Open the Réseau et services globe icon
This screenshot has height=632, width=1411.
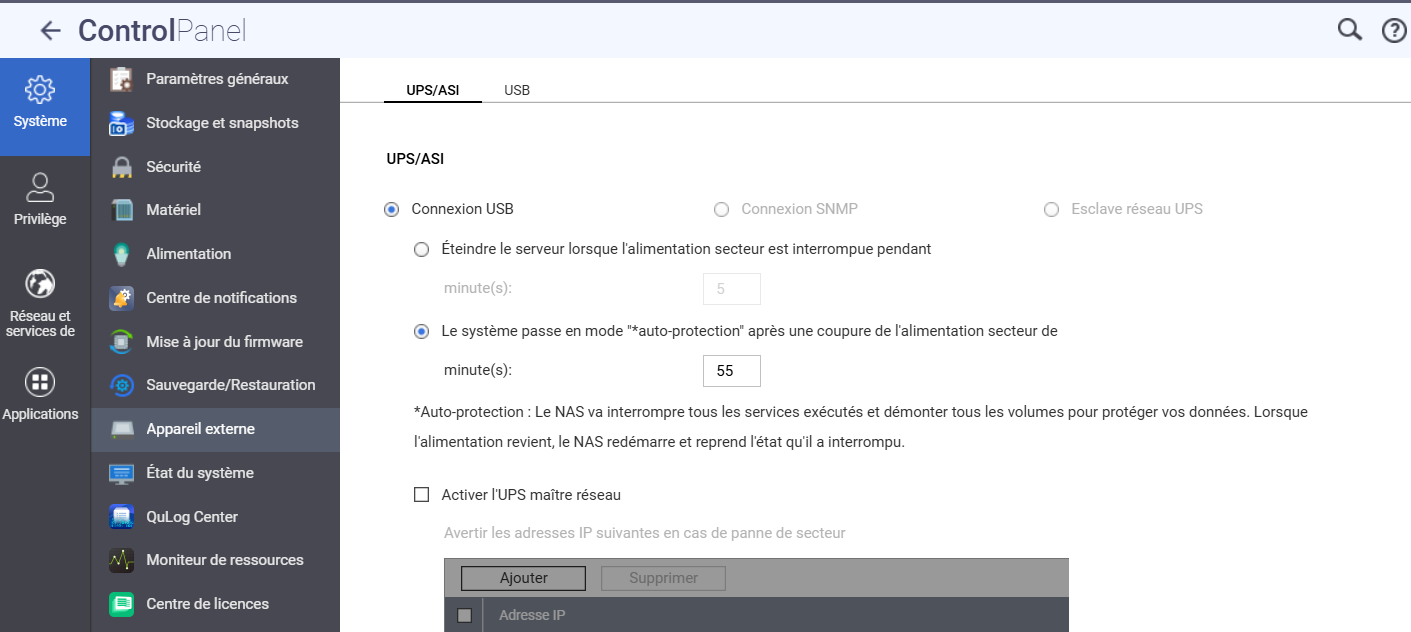(40, 284)
